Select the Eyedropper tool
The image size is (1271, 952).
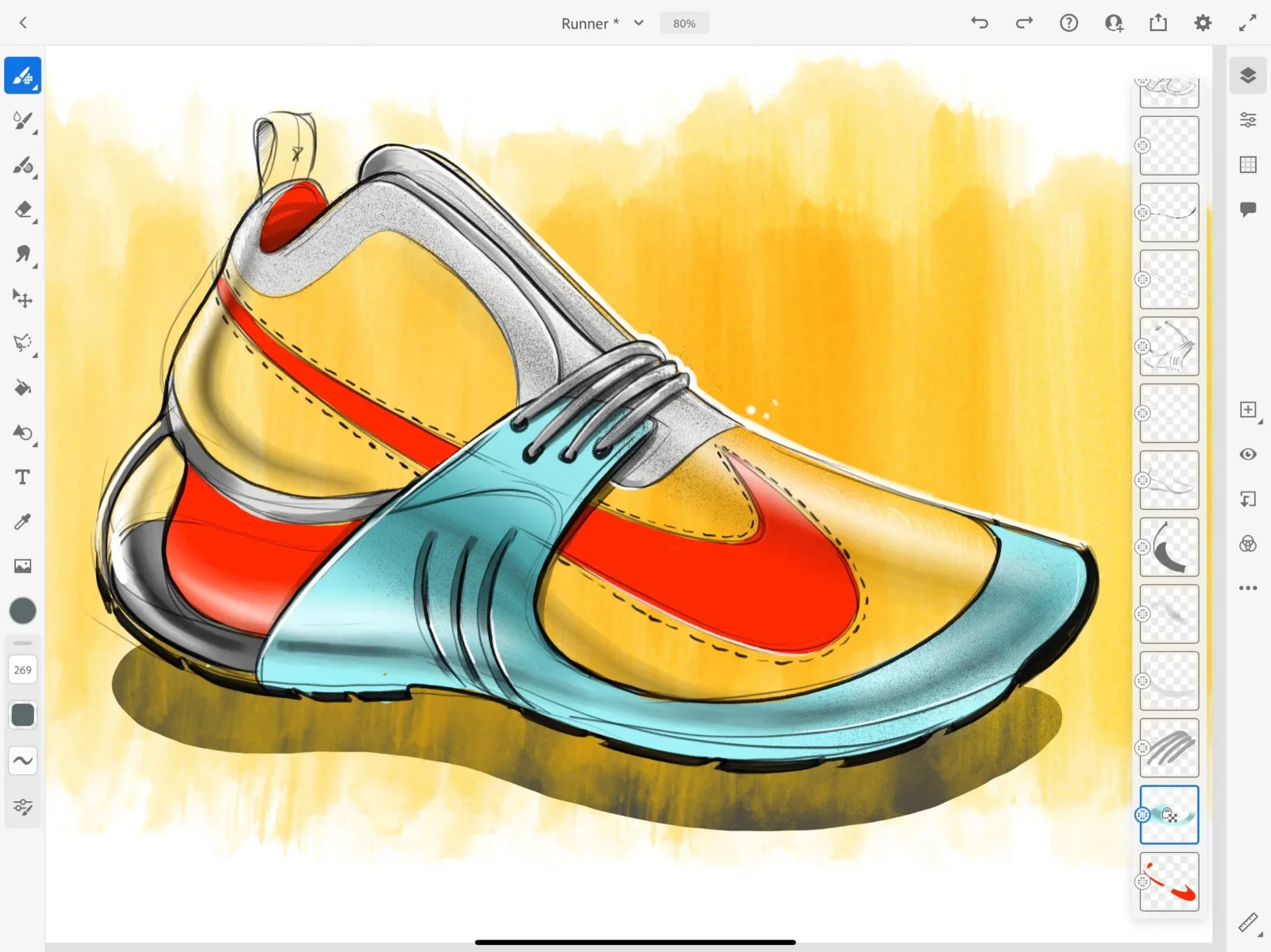pyautogui.click(x=23, y=522)
